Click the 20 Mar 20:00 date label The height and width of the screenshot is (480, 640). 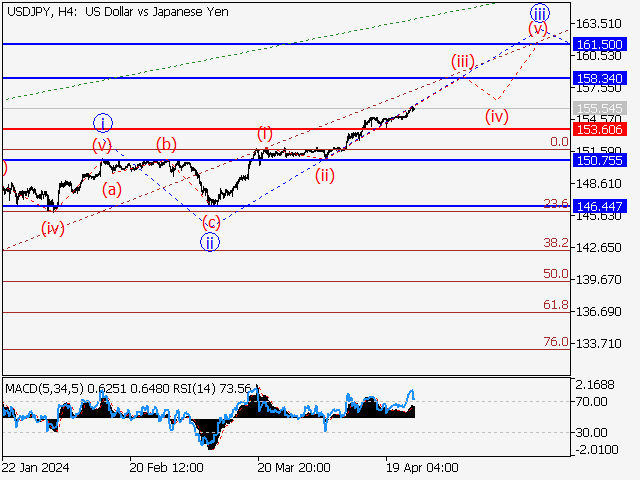(294, 468)
